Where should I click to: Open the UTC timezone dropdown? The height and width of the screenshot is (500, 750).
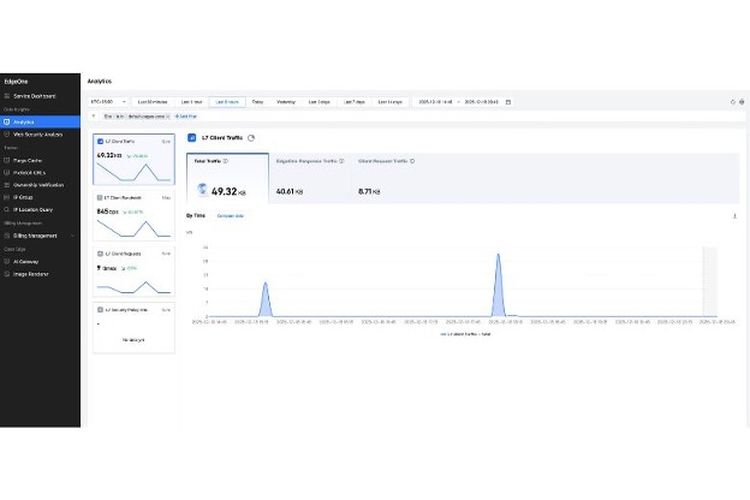point(108,102)
